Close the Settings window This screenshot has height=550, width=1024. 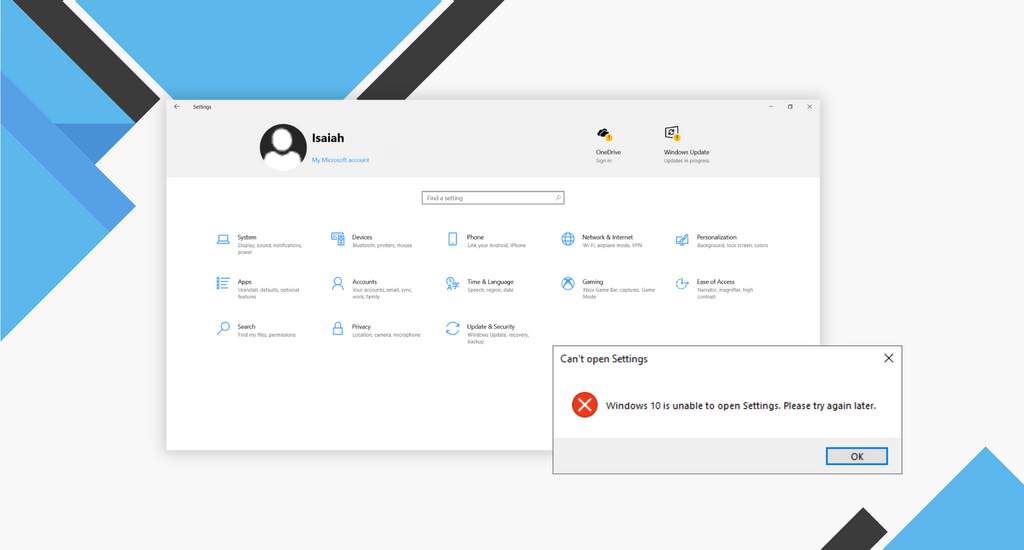click(810, 106)
